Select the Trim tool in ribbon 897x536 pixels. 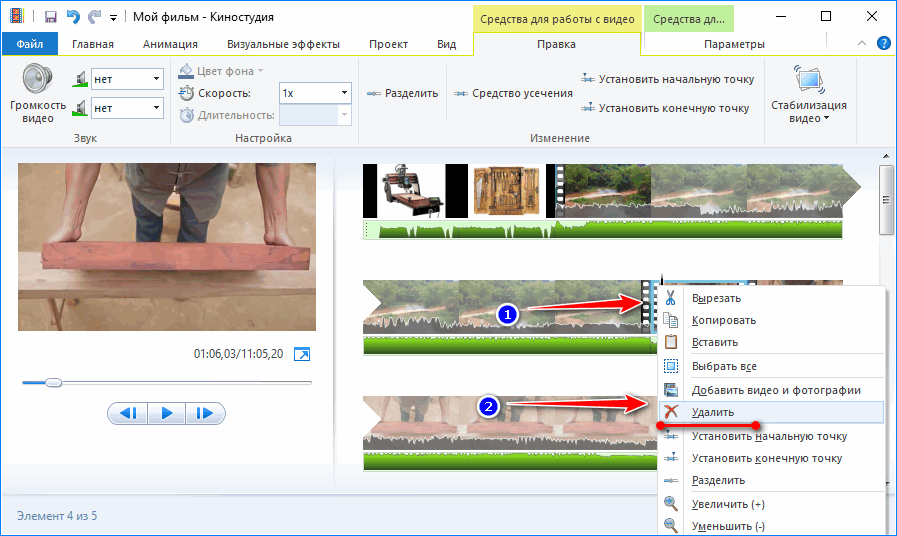tap(513, 93)
